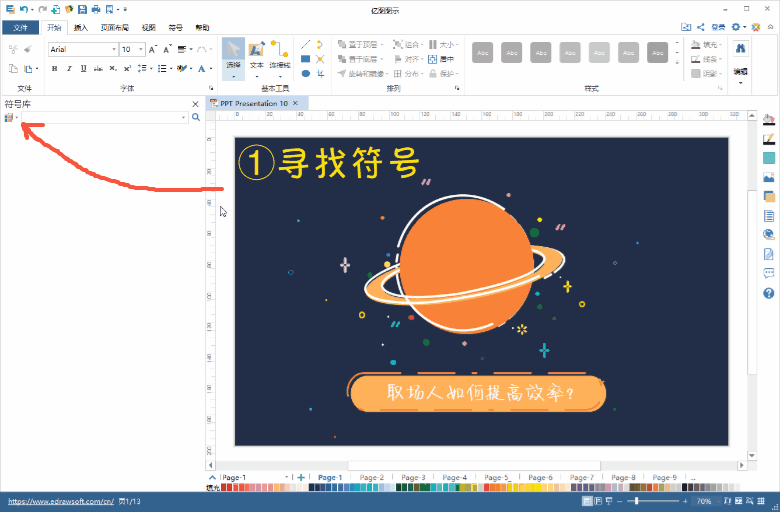Switch to the Page Layout (页面布局) tab
Viewport: 780px width, 512px height.
[114, 27]
